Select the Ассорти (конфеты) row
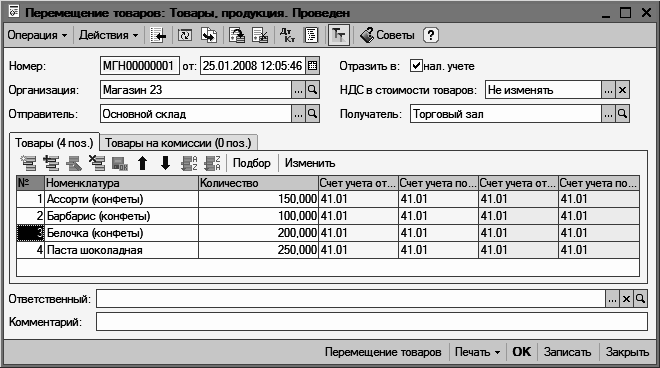660x368 pixels. pos(328,199)
